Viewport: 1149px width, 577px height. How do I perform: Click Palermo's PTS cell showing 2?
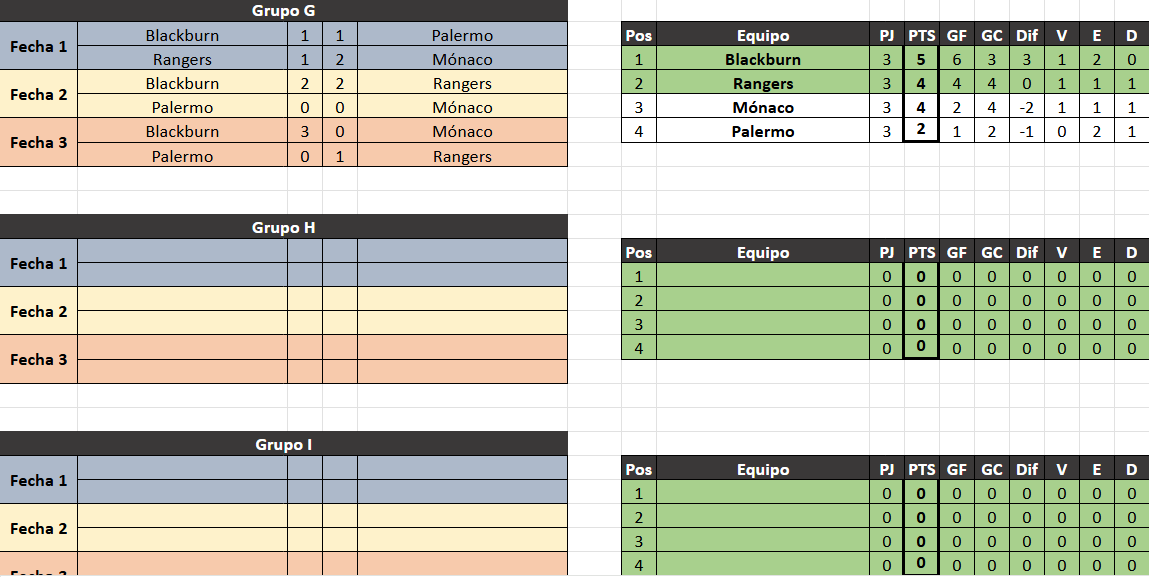921,131
